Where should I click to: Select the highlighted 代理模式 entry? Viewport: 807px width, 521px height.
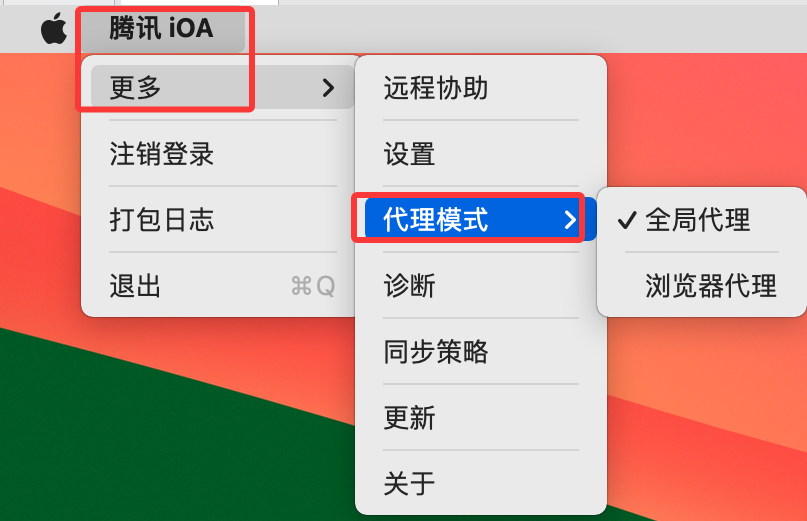pyautogui.click(x=481, y=219)
